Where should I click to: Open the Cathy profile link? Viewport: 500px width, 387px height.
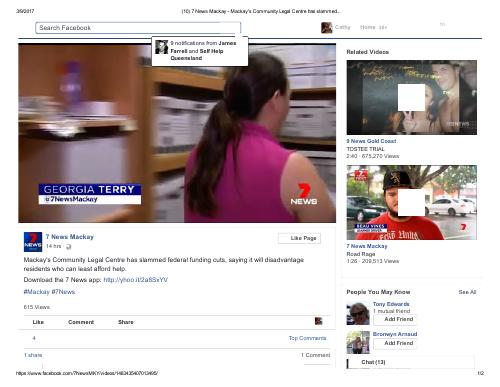342,27
